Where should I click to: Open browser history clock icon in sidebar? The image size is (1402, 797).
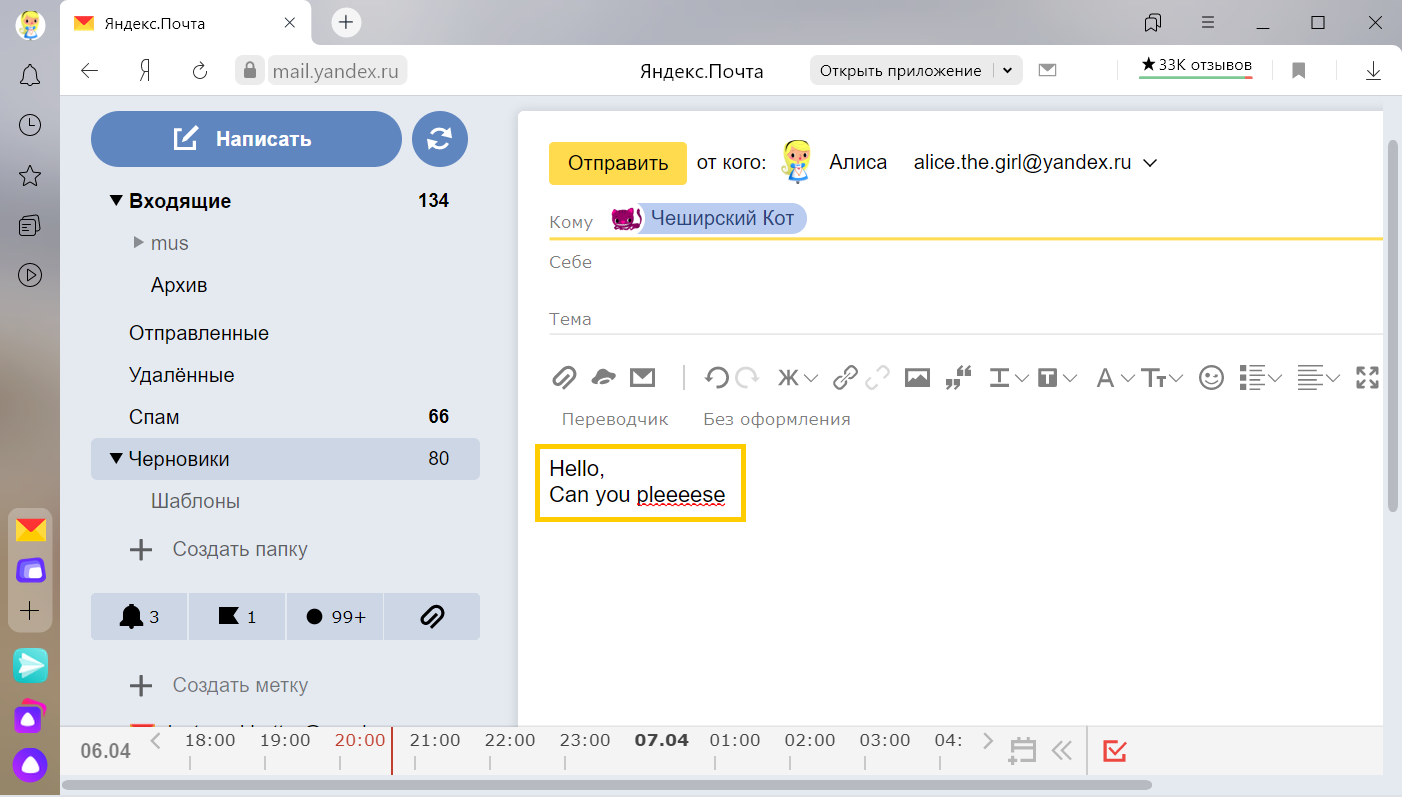[30, 125]
